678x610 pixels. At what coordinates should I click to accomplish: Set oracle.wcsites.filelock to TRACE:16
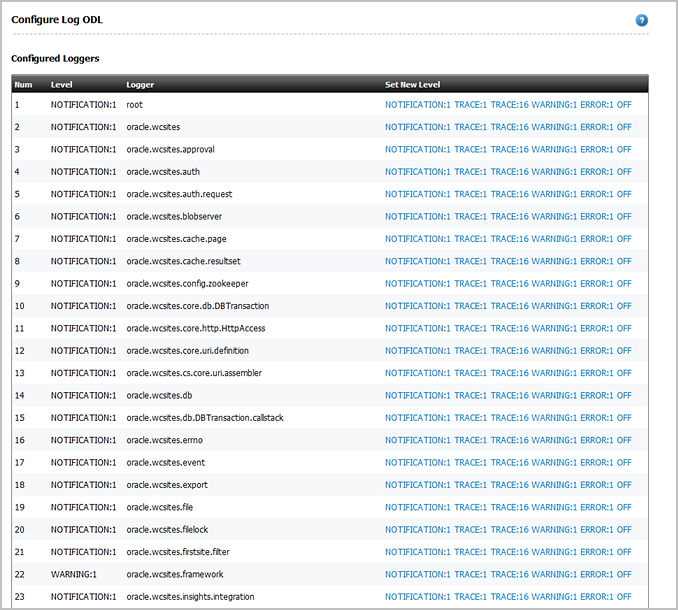(509, 530)
